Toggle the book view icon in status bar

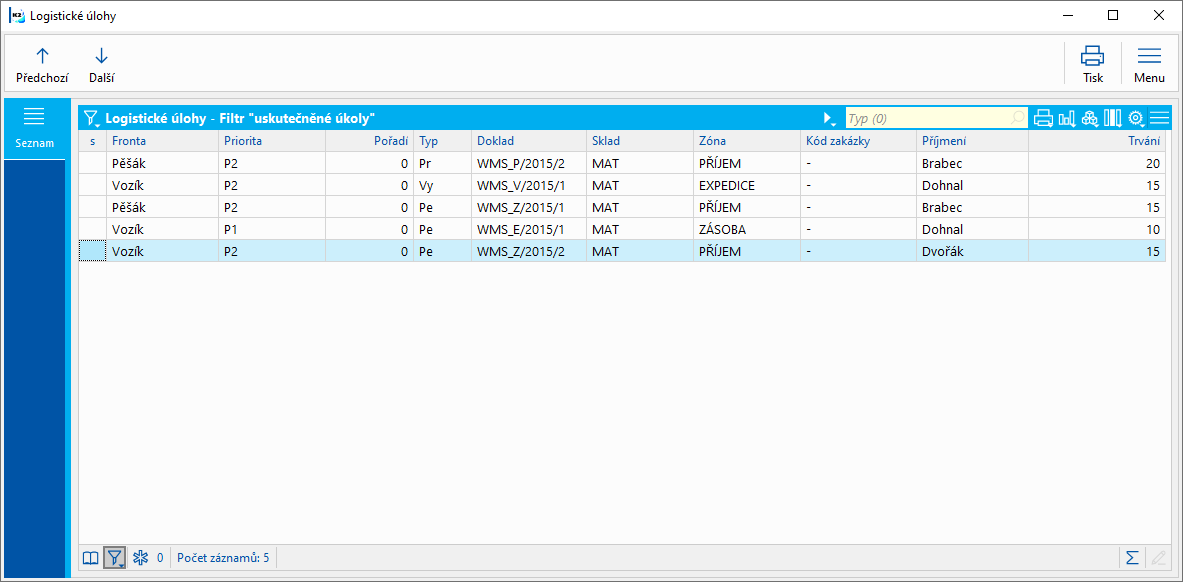[x=91, y=558]
